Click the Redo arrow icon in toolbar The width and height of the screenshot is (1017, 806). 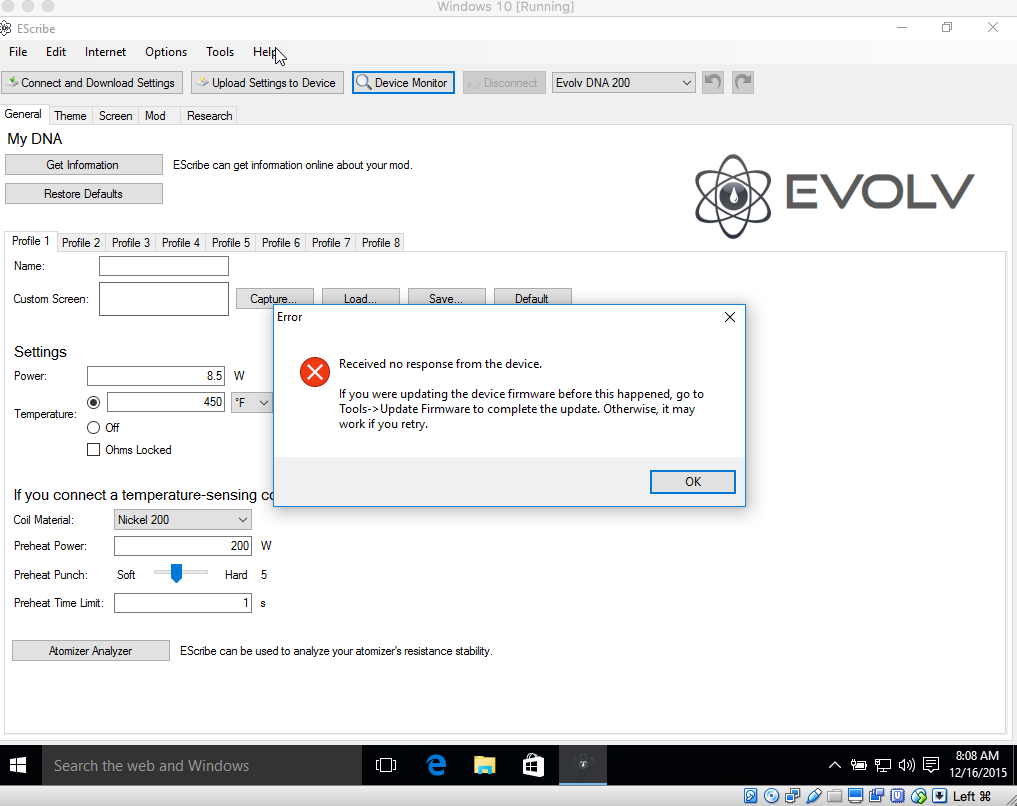click(x=743, y=82)
